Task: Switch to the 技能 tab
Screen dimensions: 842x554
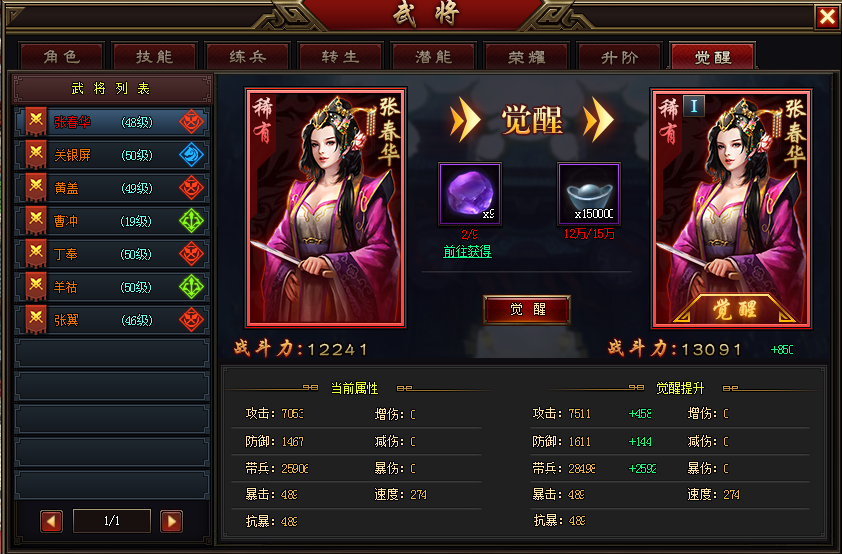Action: click(154, 56)
